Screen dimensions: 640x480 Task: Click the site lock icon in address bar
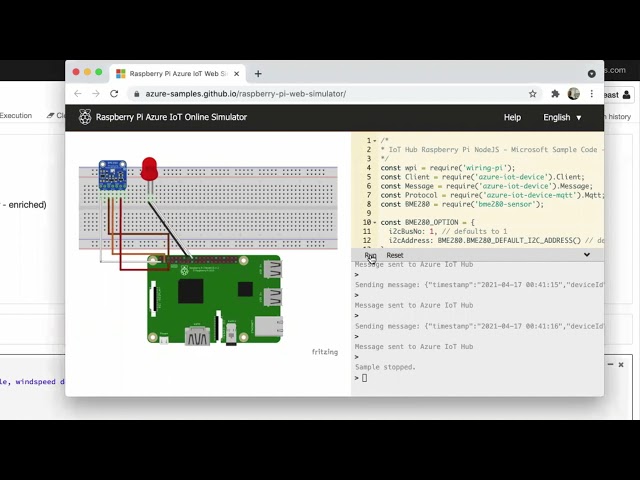point(136,94)
